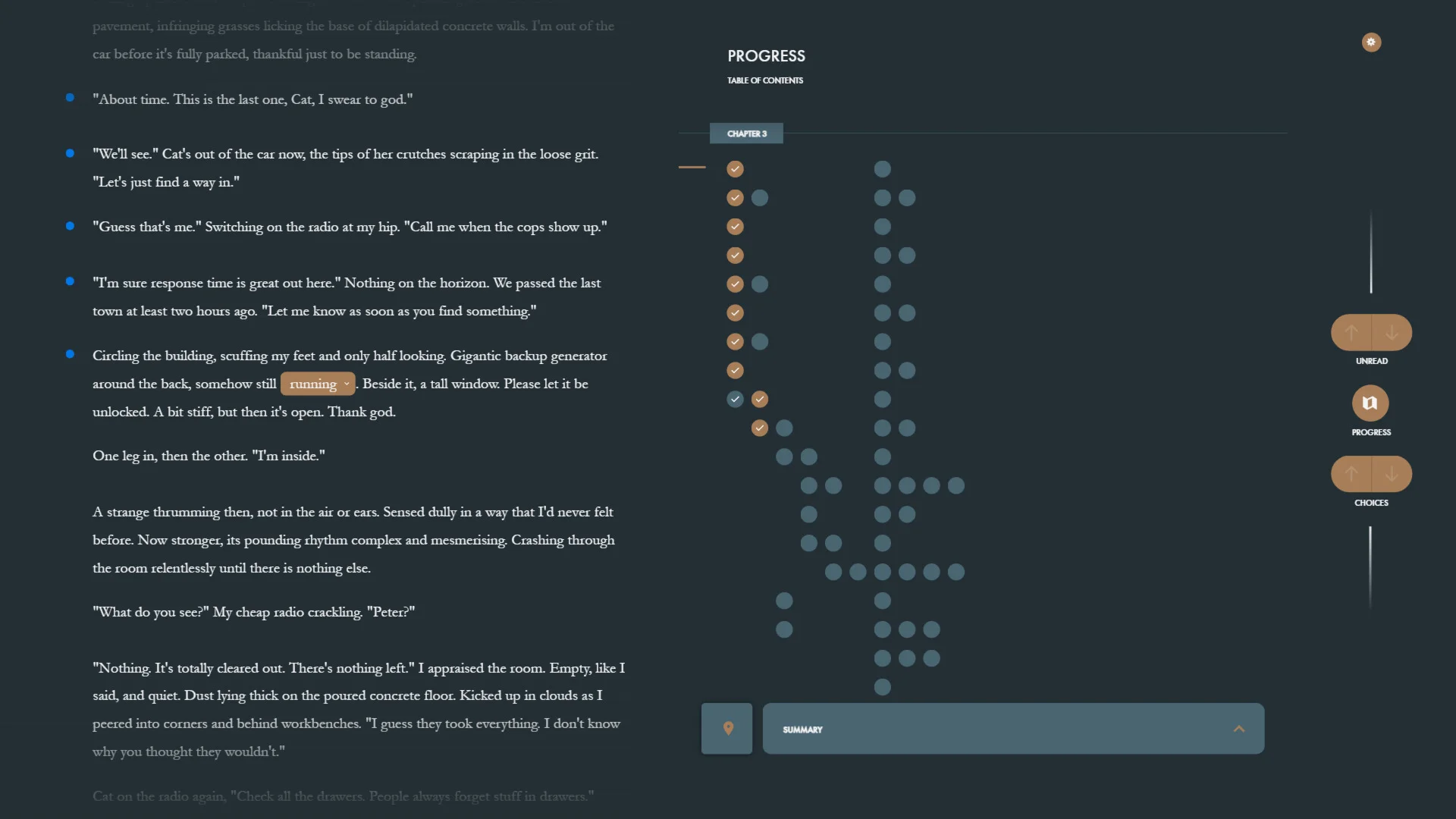
Task: Expand the Summary bar
Action: pos(986,729)
